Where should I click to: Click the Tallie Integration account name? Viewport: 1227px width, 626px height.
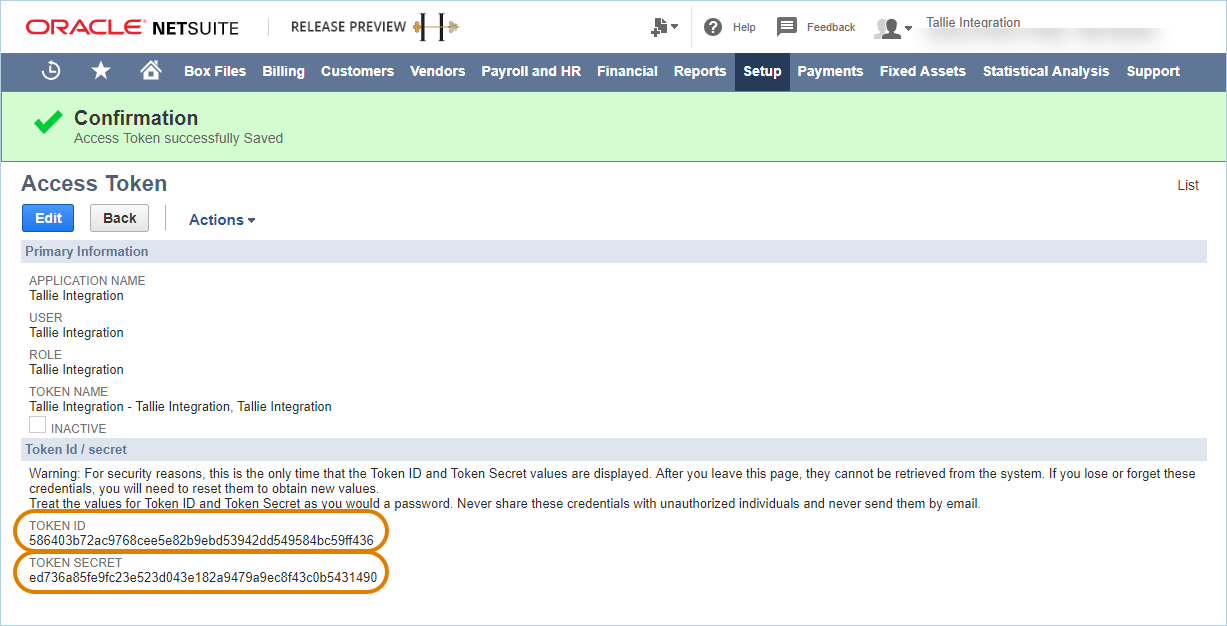[973, 22]
